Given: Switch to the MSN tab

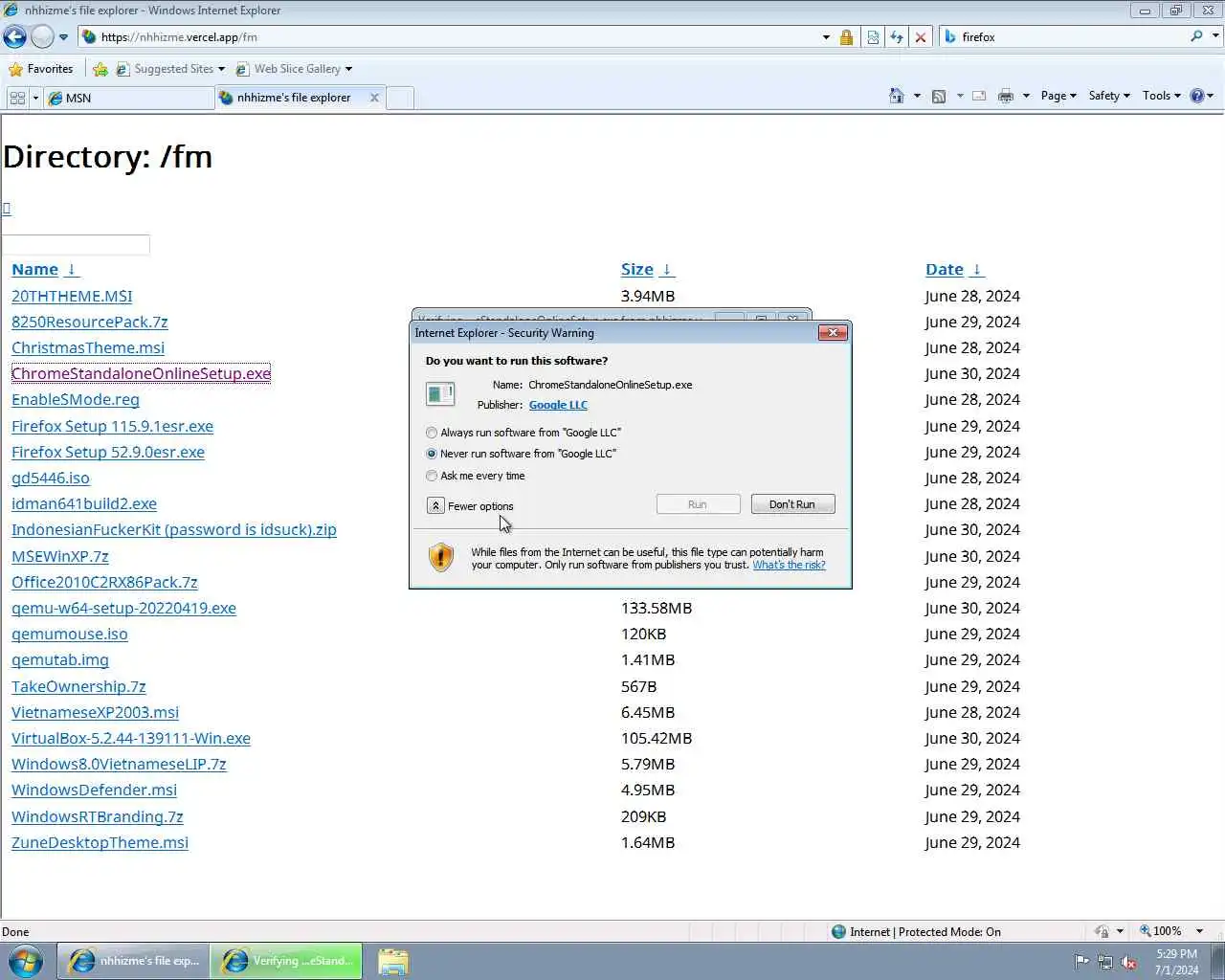Looking at the screenshot, I should 128,98.
